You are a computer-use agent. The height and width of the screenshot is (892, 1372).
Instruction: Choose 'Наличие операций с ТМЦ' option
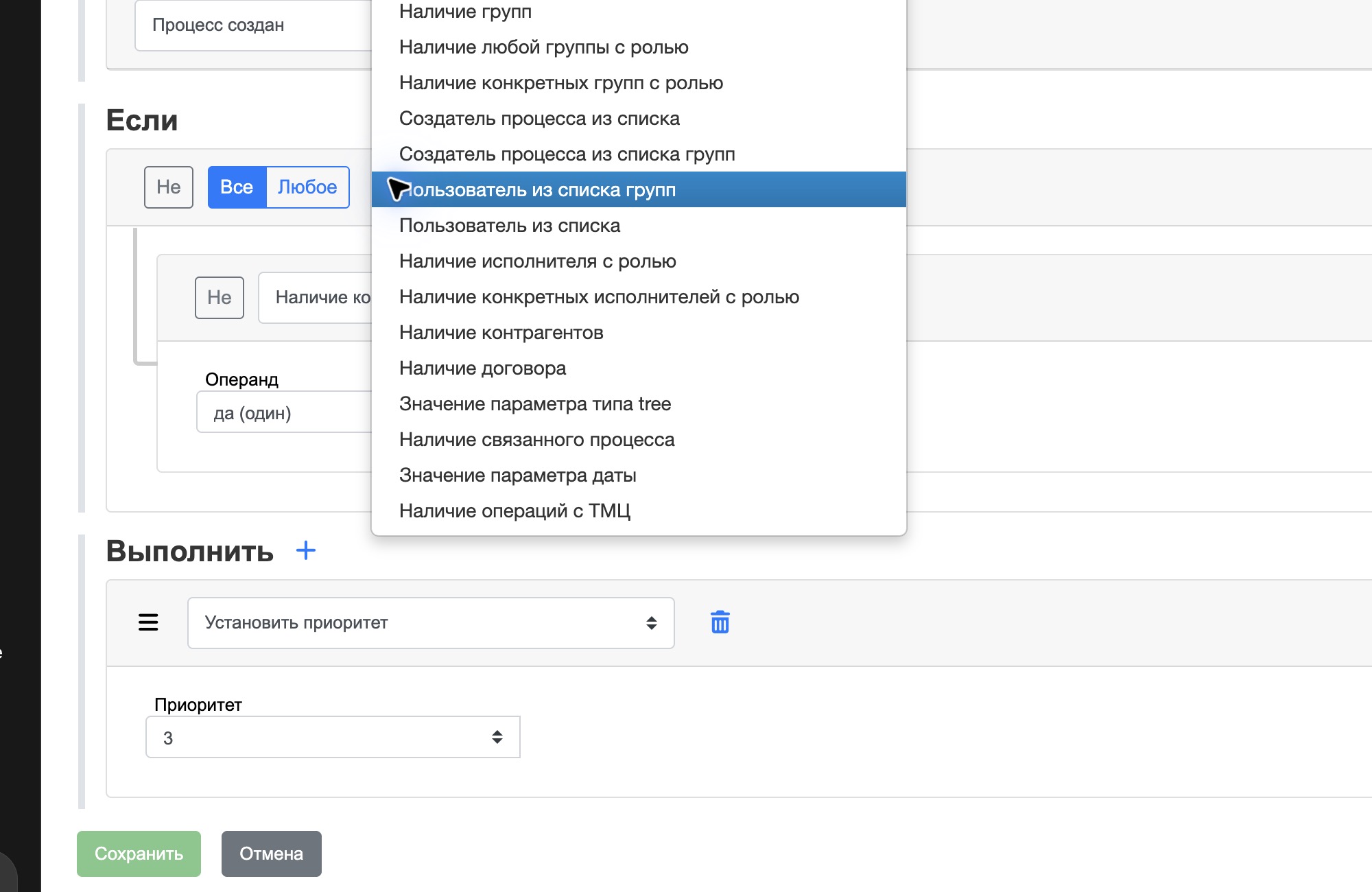pos(639,510)
